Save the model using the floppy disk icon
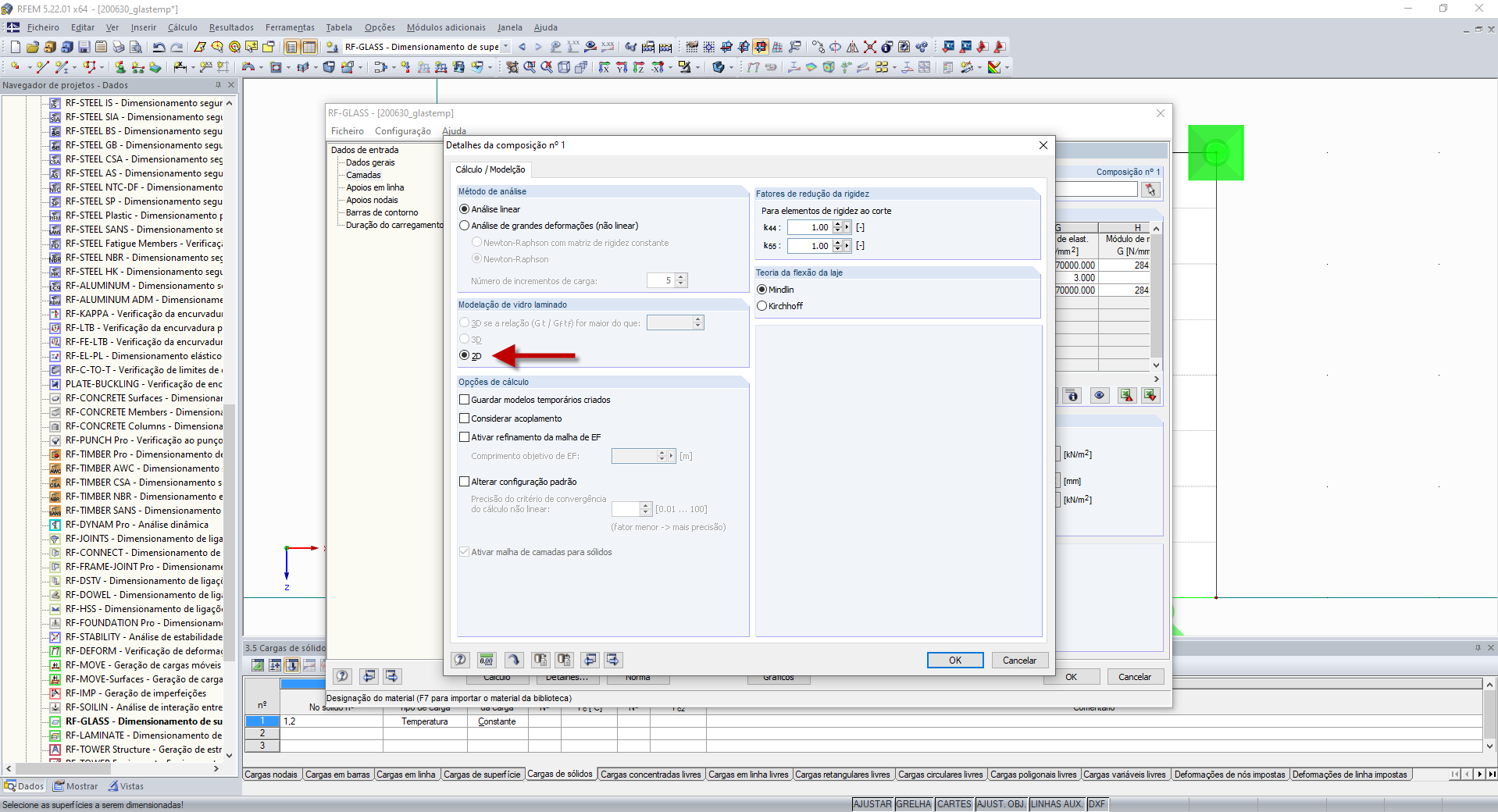This screenshot has height=812, width=1498. 84,47
